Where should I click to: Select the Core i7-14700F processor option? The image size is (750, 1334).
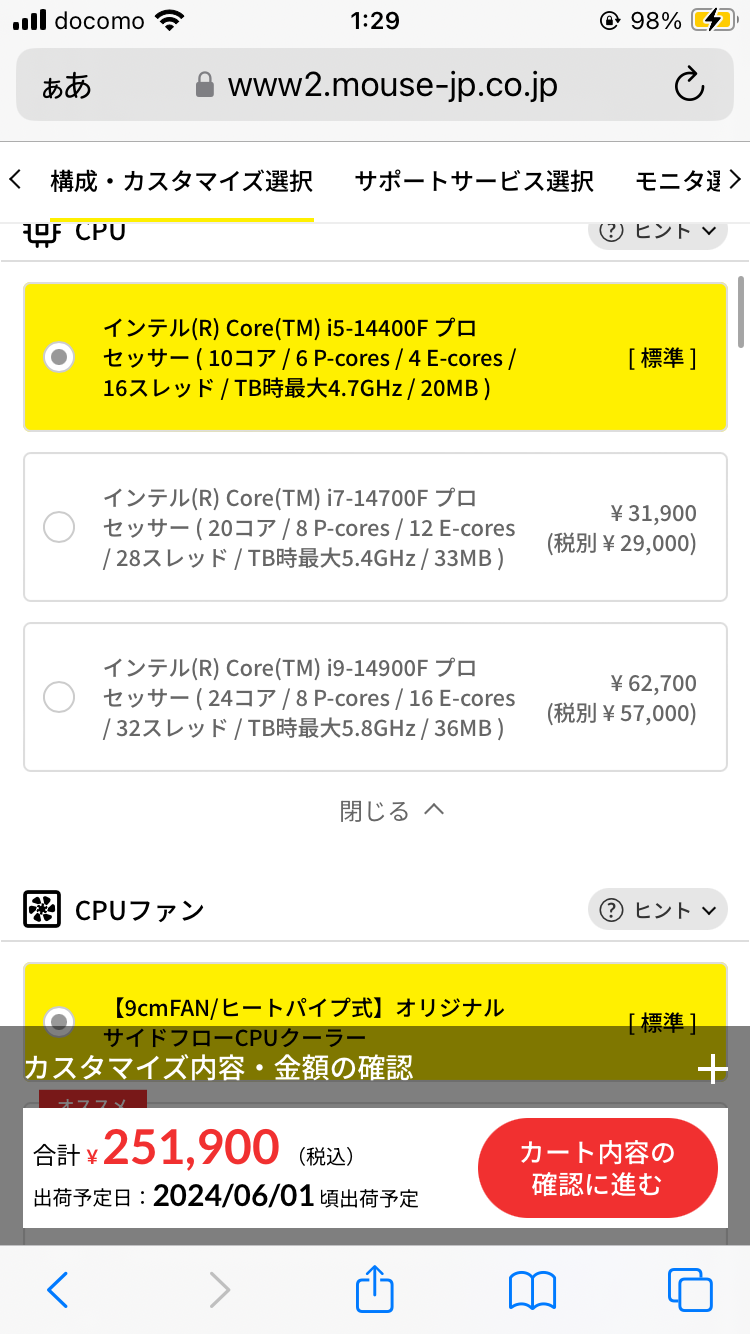[60, 527]
